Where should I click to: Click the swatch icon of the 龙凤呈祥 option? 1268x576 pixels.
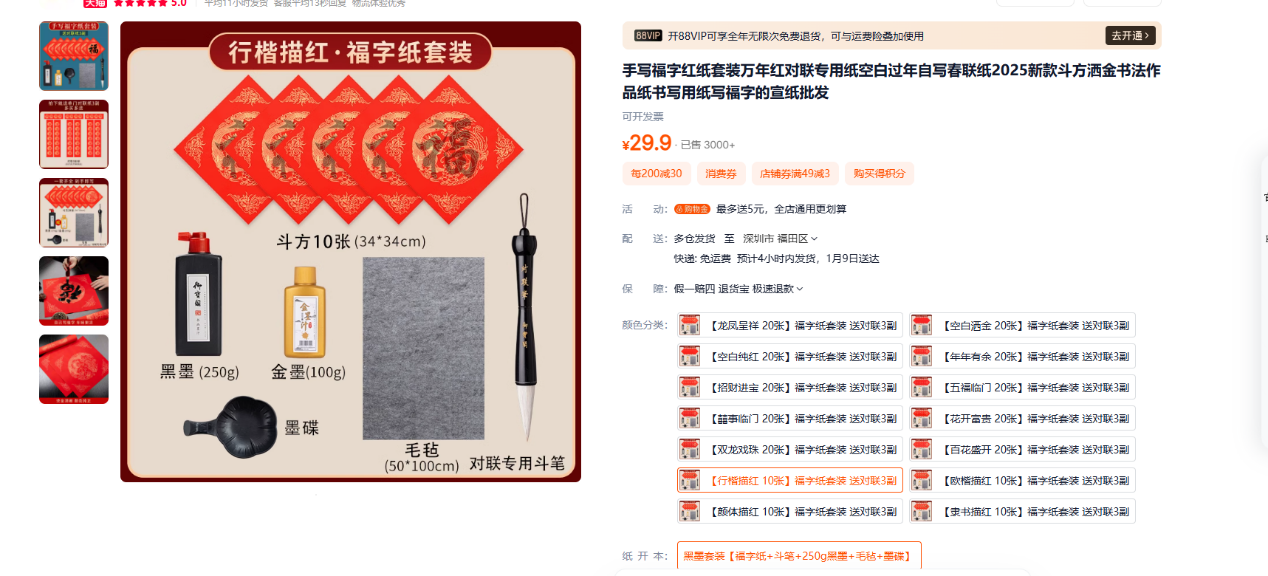click(689, 325)
